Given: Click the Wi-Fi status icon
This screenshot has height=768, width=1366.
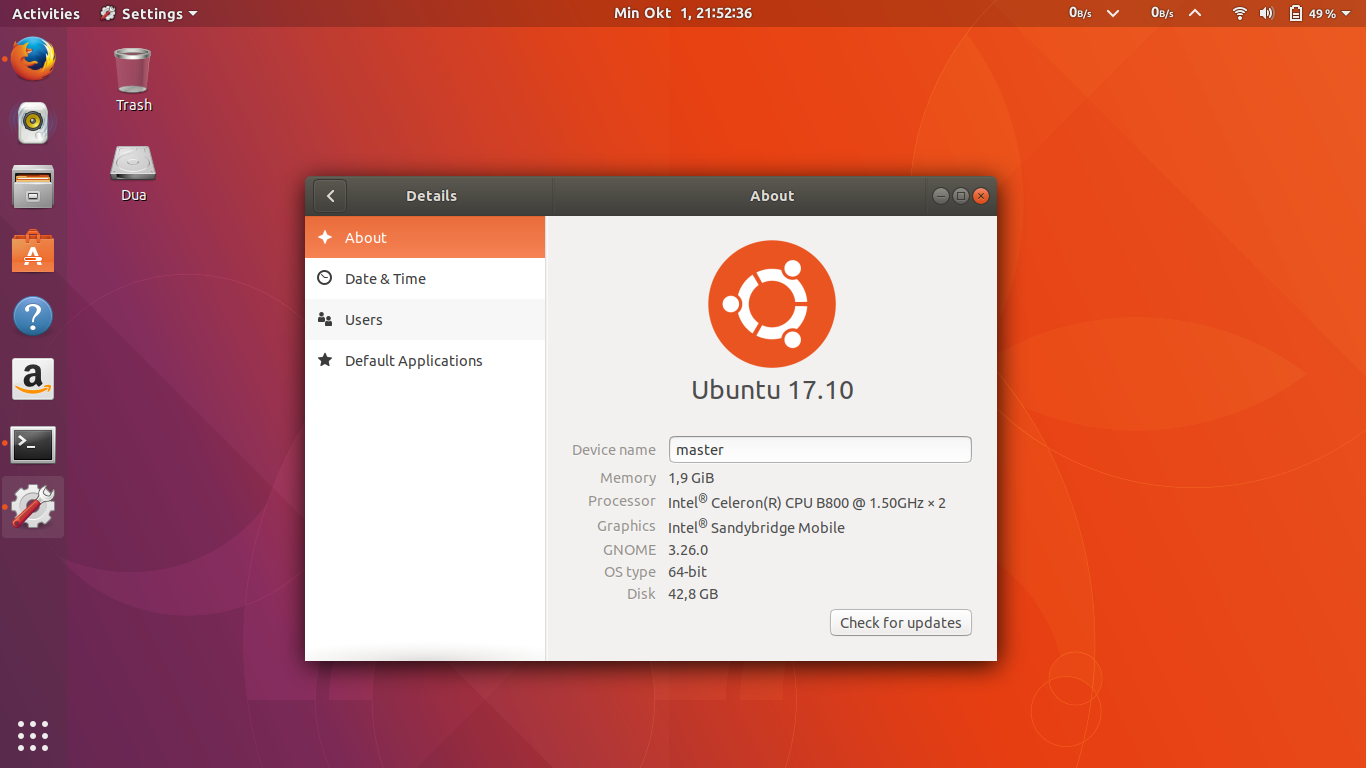Looking at the screenshot, I should coord(1239,13).
